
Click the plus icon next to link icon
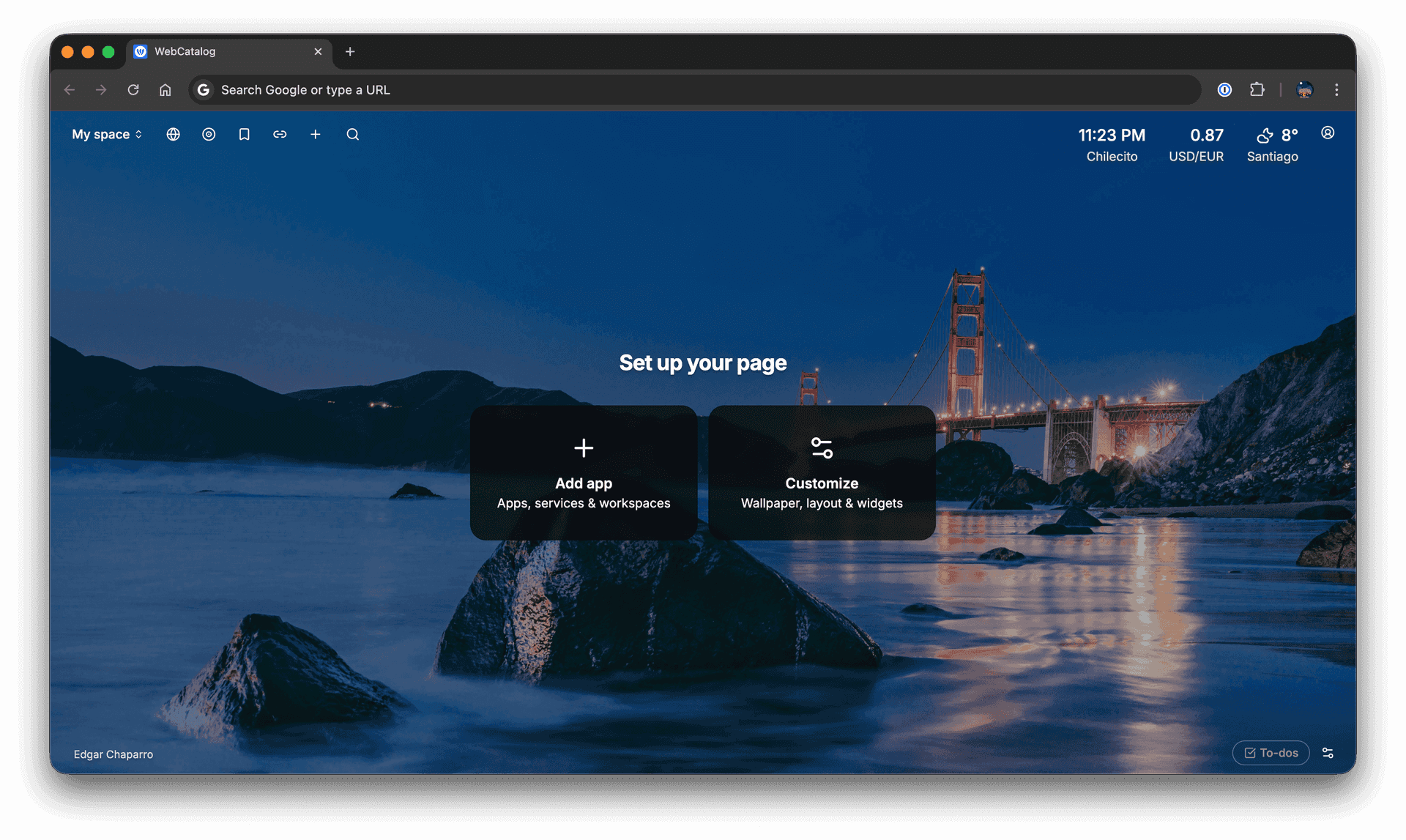[x=316, y=135]
